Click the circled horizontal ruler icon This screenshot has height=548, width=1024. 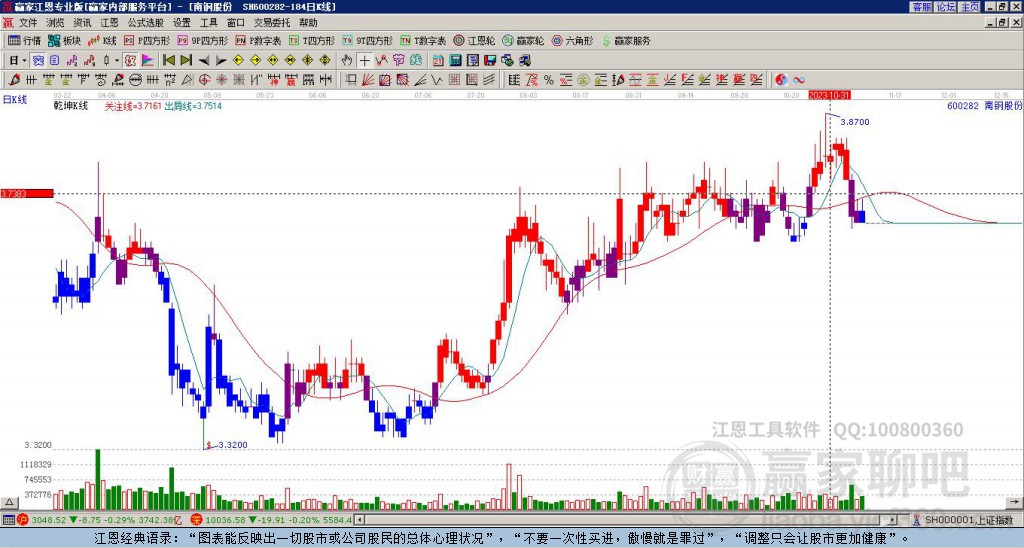tap(136, 80)
